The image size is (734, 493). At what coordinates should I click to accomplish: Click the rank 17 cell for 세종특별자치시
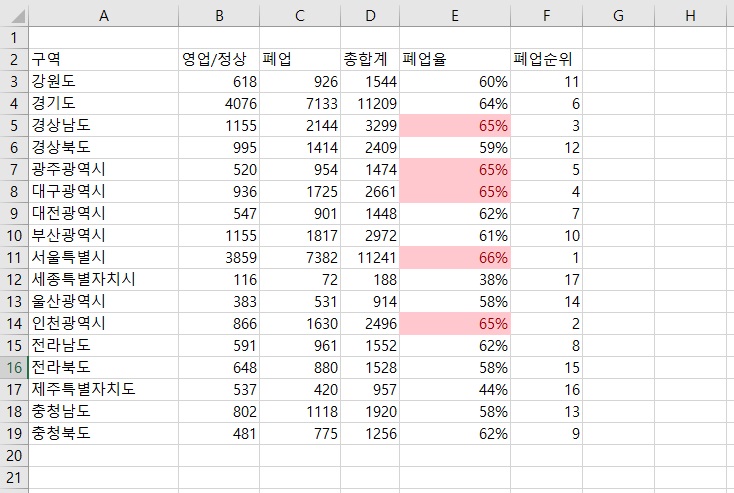pyautogui.click(x=547, y=280)
